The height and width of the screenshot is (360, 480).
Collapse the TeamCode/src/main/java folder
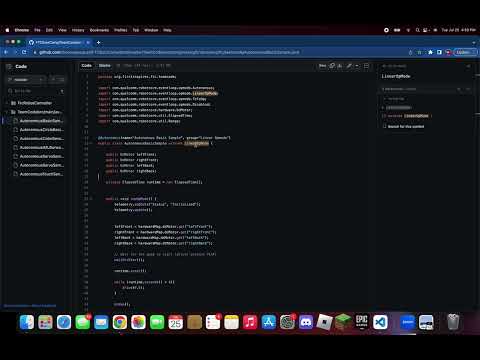[7, 112]
